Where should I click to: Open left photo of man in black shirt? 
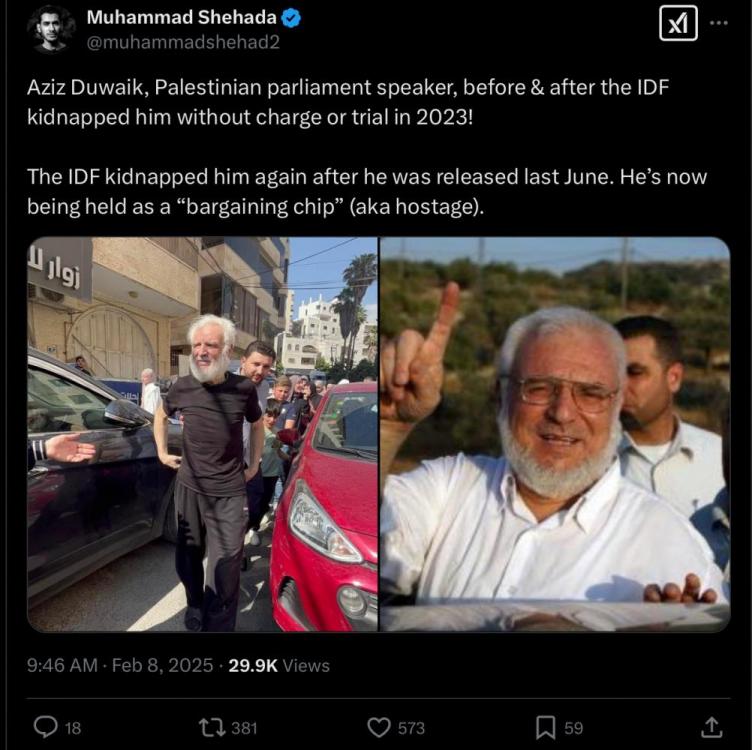[x=203, y=434]
